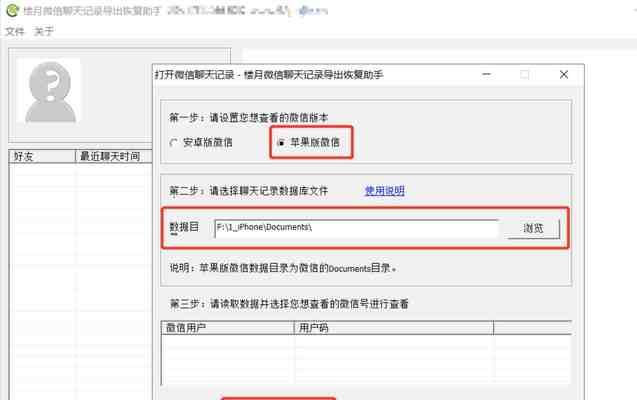Open the 使用说明 link
This screenshot has width=637, height=400.
tap(384, 190)
